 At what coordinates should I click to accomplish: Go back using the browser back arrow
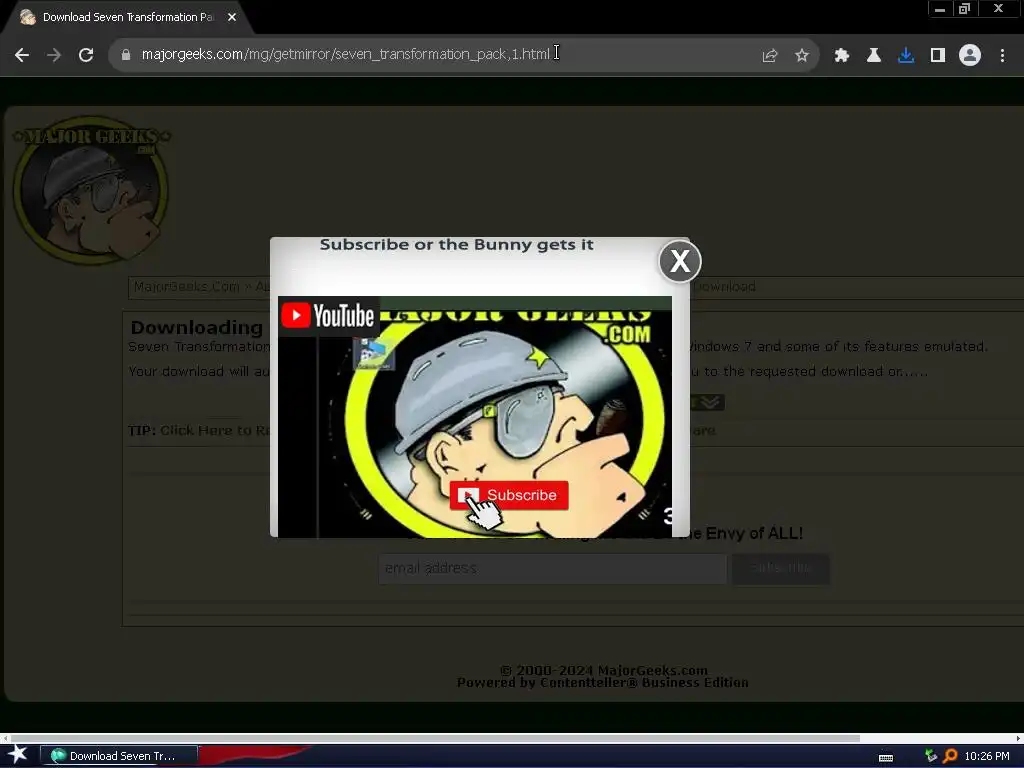(x=22, y=55)
